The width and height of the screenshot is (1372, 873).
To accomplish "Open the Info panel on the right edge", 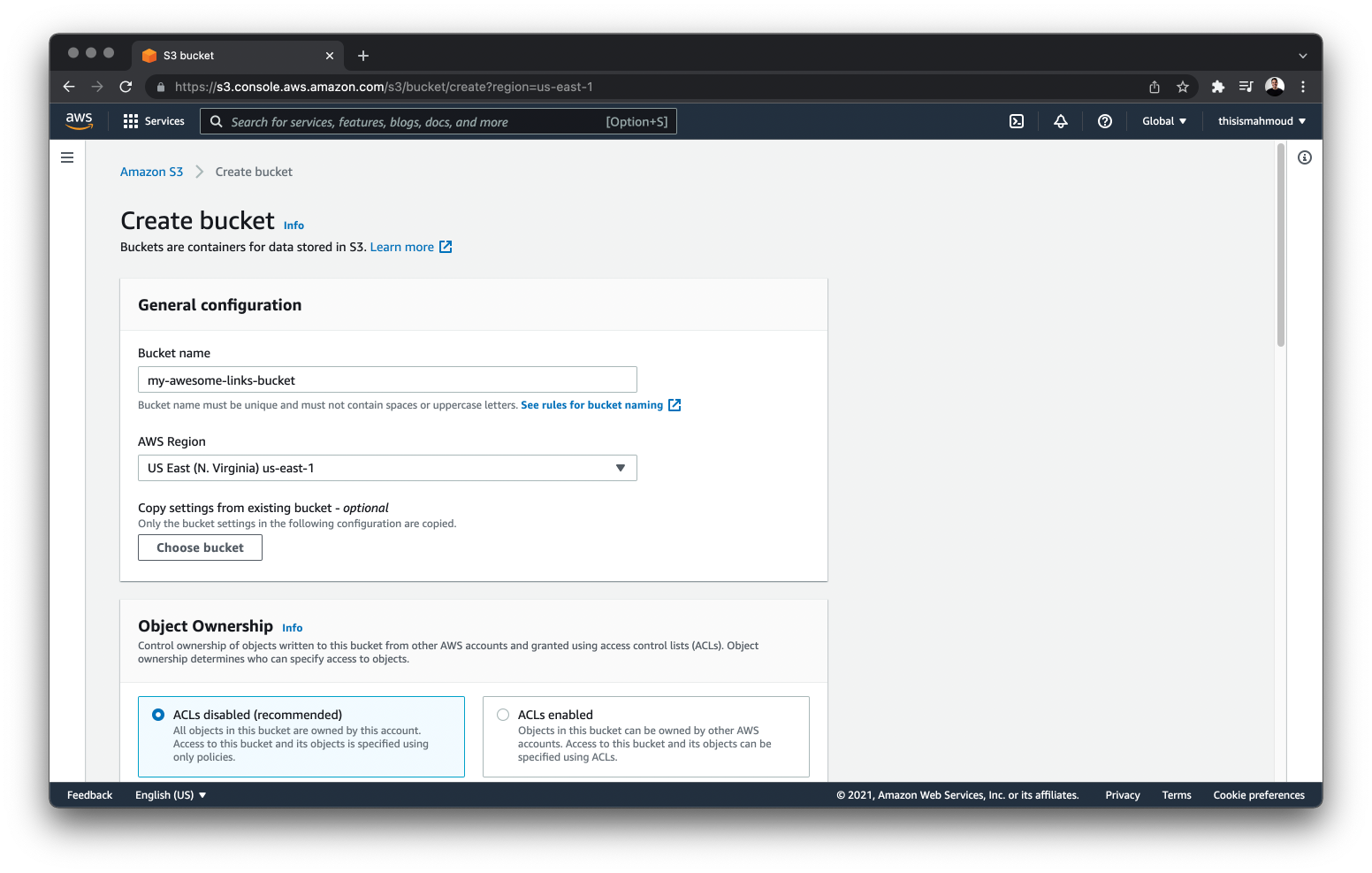I will click(x=1305, y=157).
